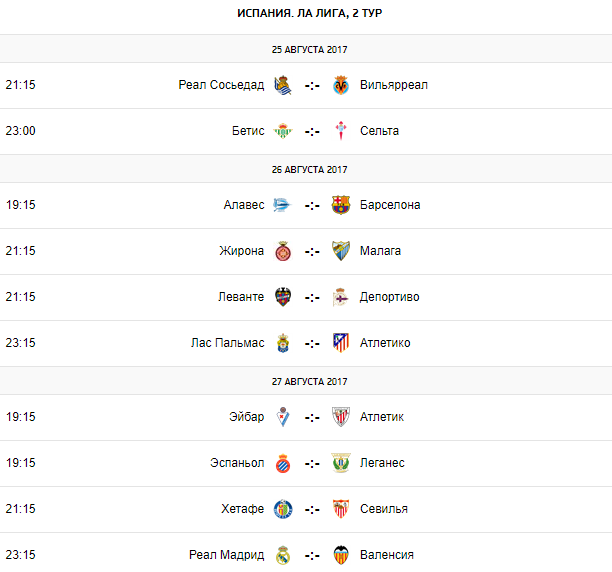Open the Лас Пальмас team link
612x572 pixels.
tap(227, 343)
